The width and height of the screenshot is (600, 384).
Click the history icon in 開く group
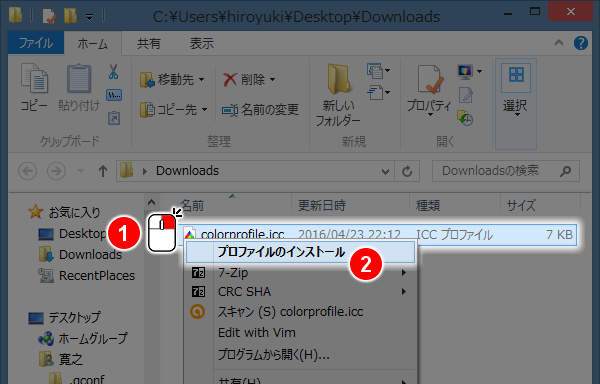point(465,118)
